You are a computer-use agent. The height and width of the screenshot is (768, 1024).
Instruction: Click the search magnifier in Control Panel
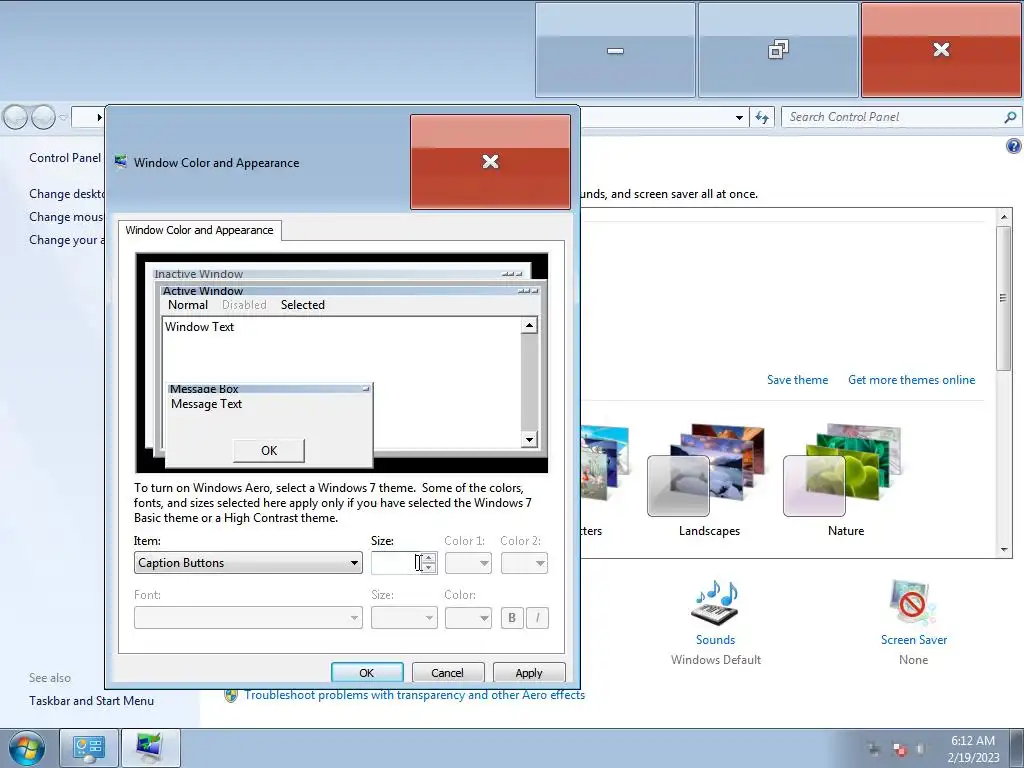pos(1010,118)
